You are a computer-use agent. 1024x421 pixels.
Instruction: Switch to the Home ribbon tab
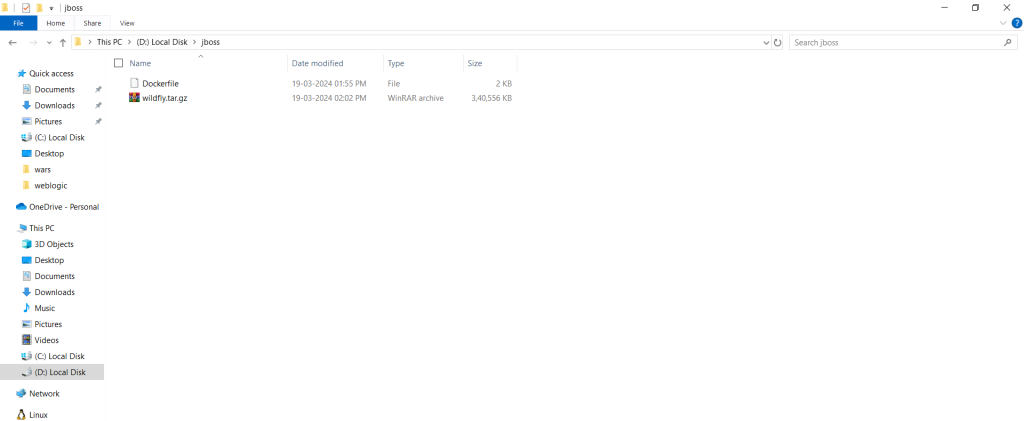click(56, 23)
